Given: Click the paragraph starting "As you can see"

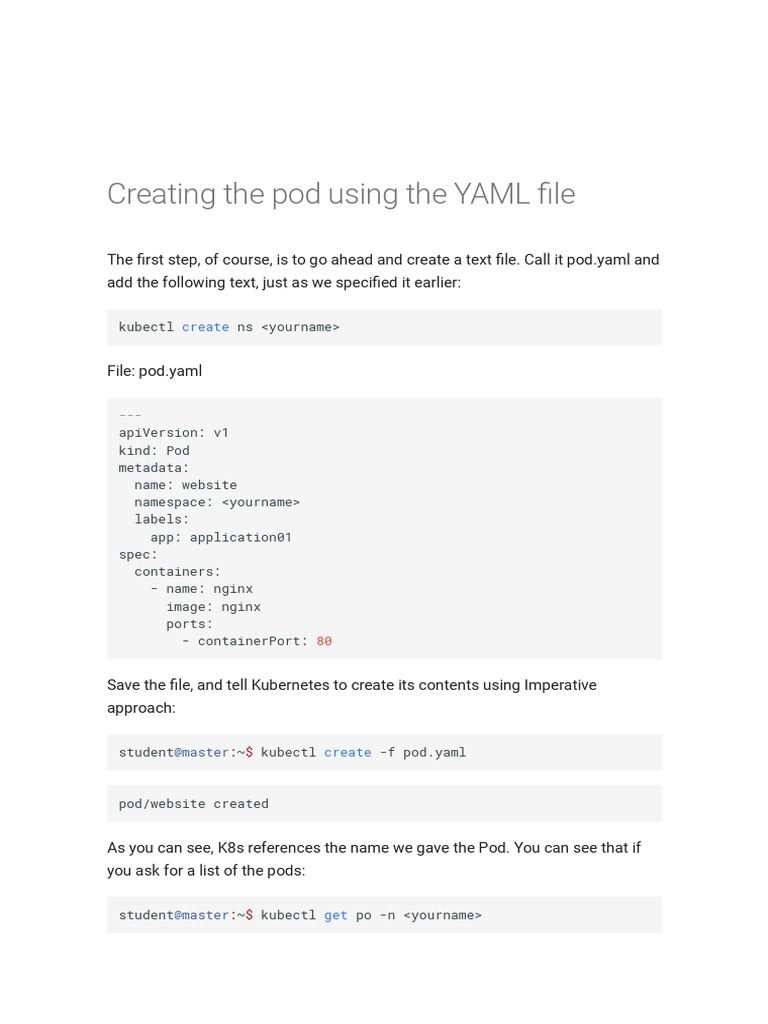Looking at the screenshot, I should coord(374,859).
